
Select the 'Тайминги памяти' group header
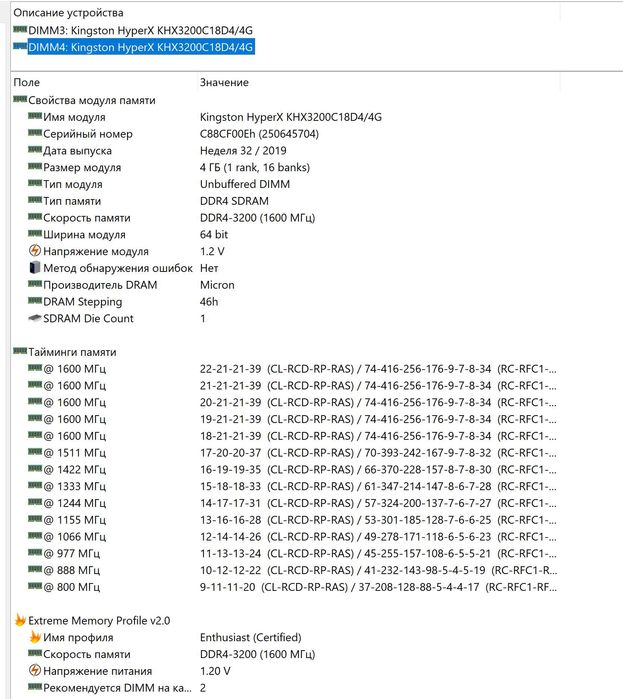72,352
